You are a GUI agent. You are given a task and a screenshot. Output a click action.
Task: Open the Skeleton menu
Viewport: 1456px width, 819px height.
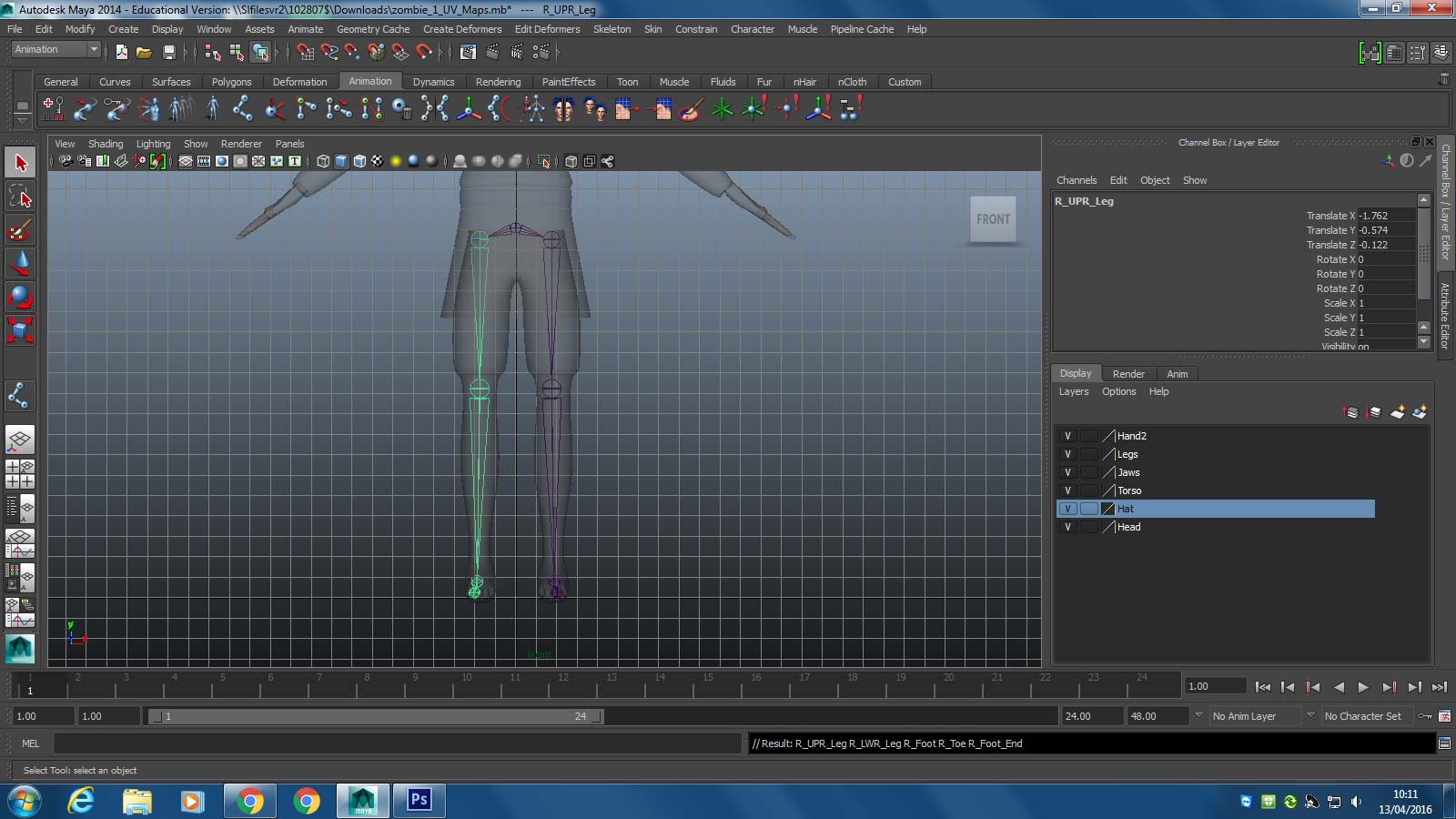pyautogui.click(x=612, y=29)
